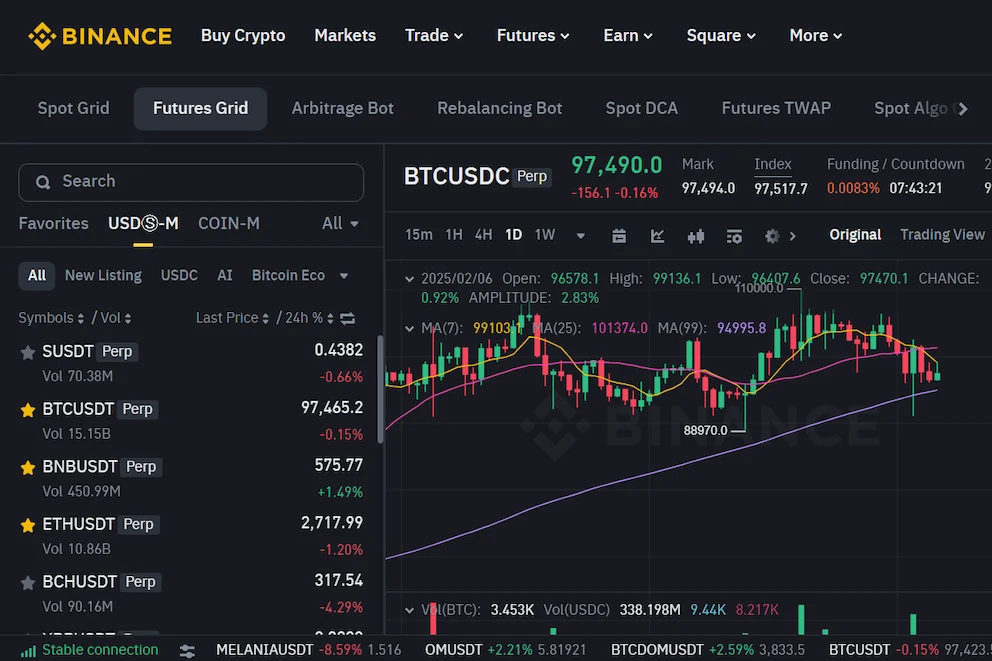This screenshot has height=661, width=992.
Task: Click the Binance logo
Action: (100, 36)
